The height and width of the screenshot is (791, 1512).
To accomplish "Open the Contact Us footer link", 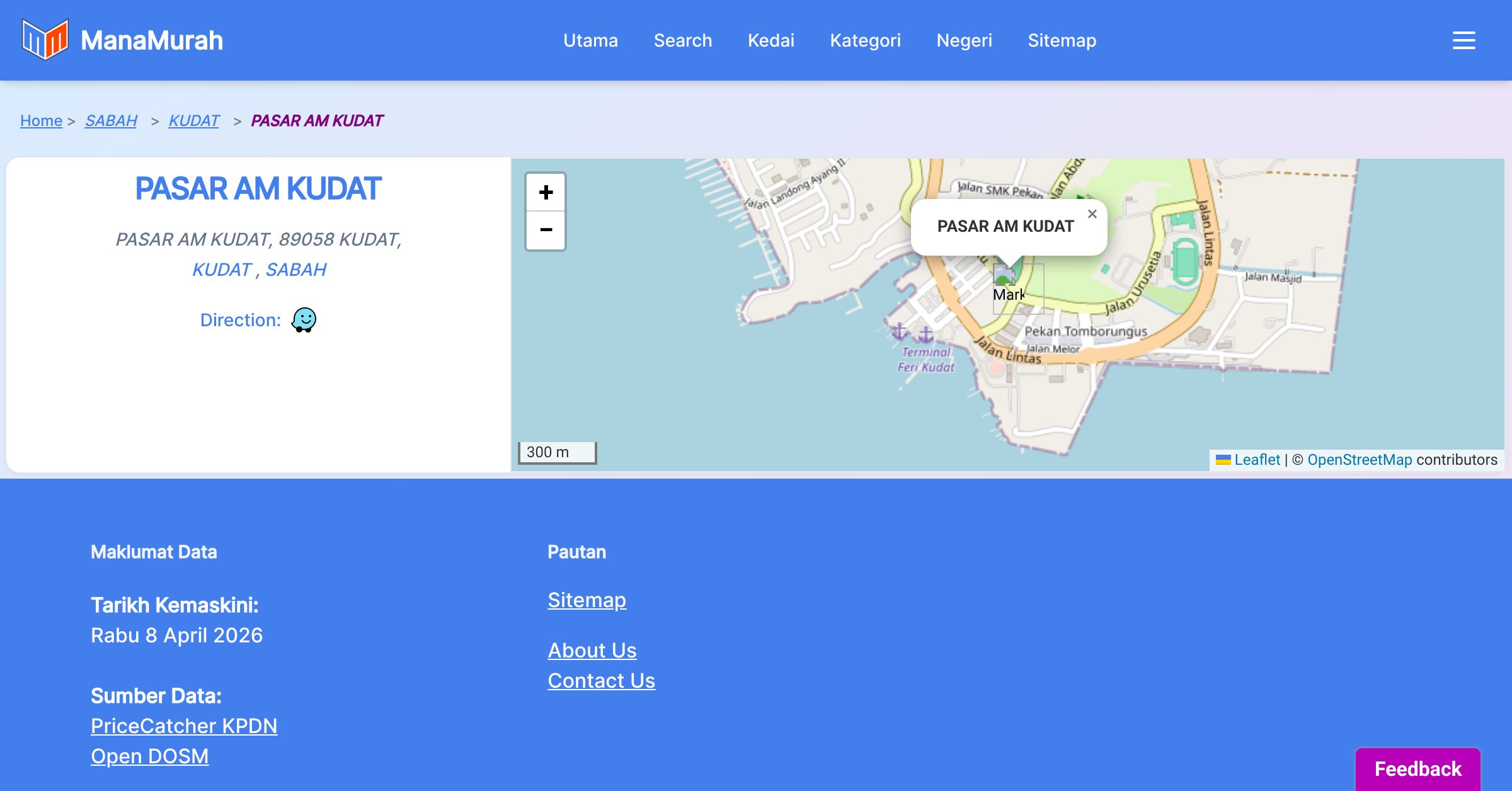I will click(601, 681).
